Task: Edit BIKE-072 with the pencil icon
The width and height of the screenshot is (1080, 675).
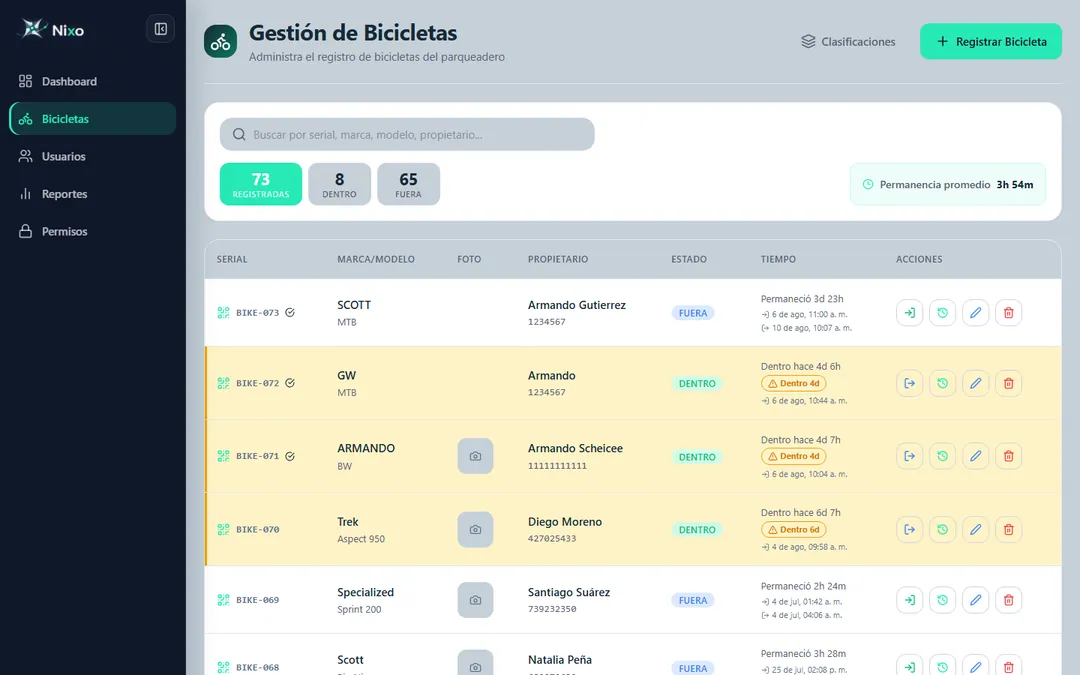Action: (975, 383)
